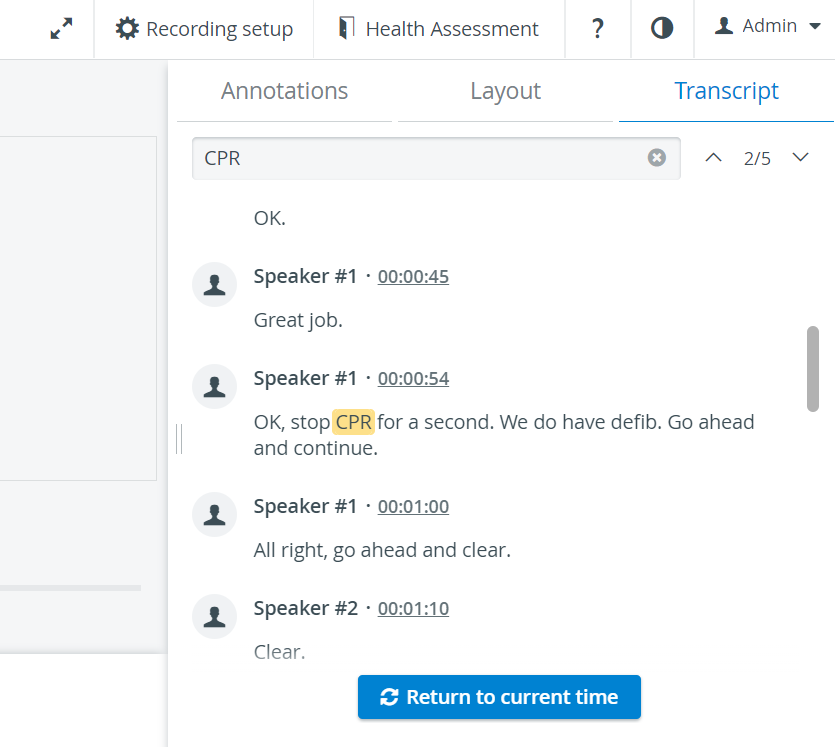
Task: Jump to timestamp 00:00:45
Action: tap(413, 277)
